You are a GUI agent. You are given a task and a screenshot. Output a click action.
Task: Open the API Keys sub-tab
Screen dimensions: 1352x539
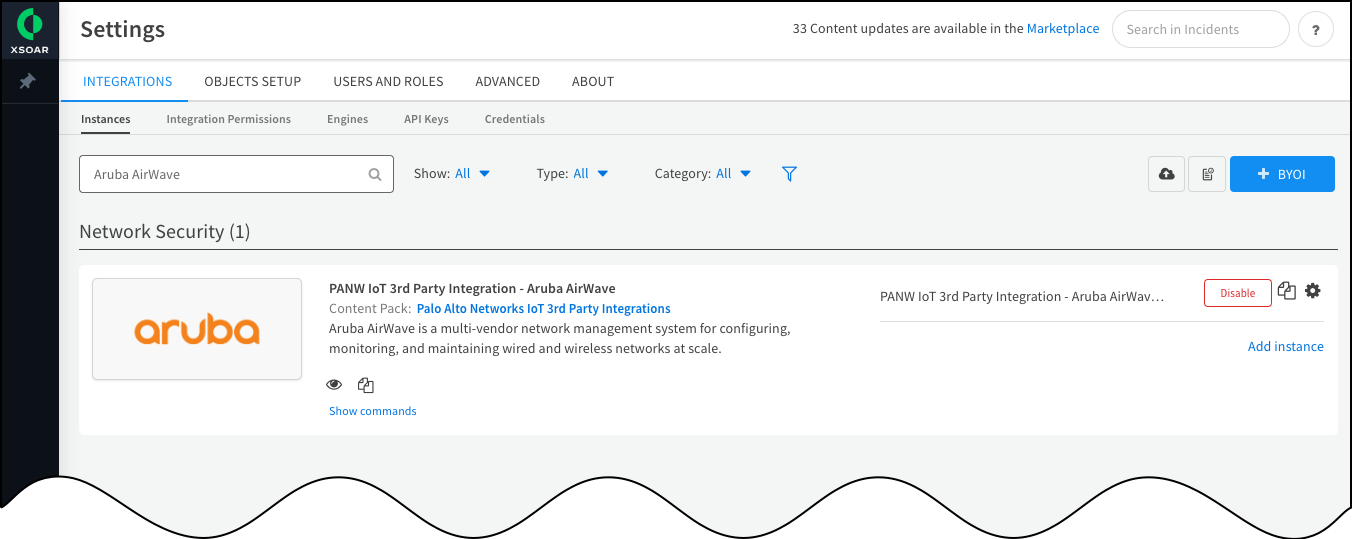[426, 119]
